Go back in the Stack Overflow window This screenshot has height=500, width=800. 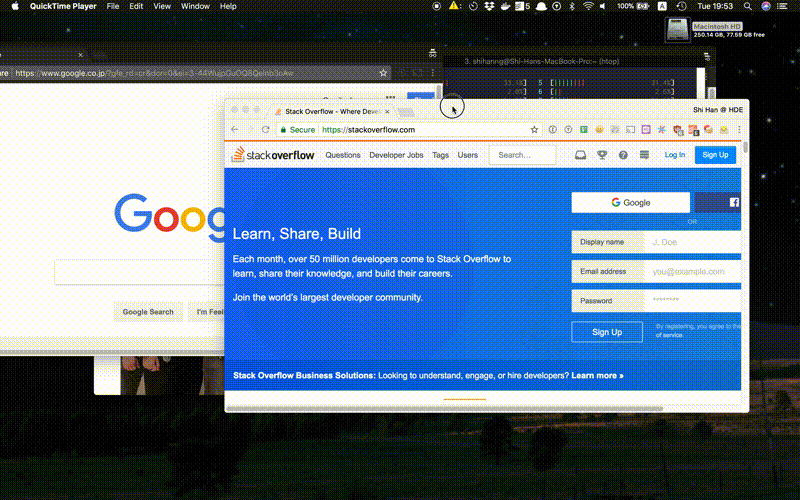(235, 130)
